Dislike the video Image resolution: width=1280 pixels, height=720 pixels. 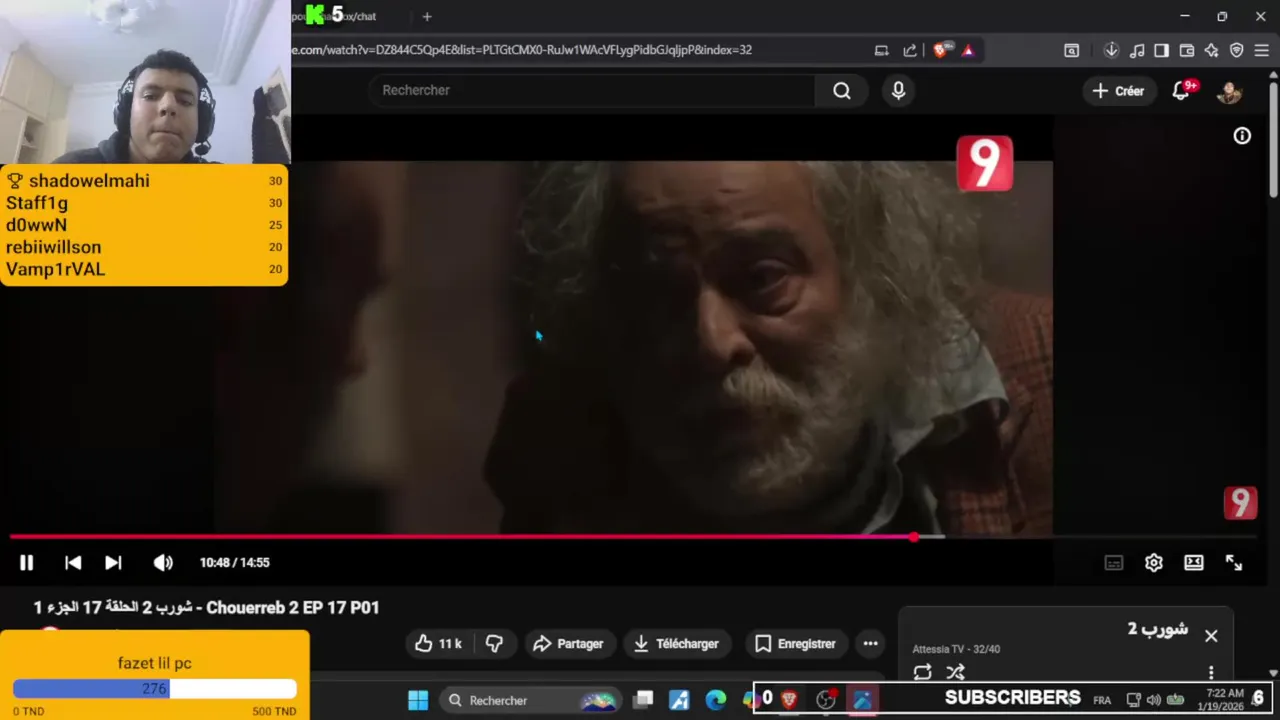(x=494, y=644)
